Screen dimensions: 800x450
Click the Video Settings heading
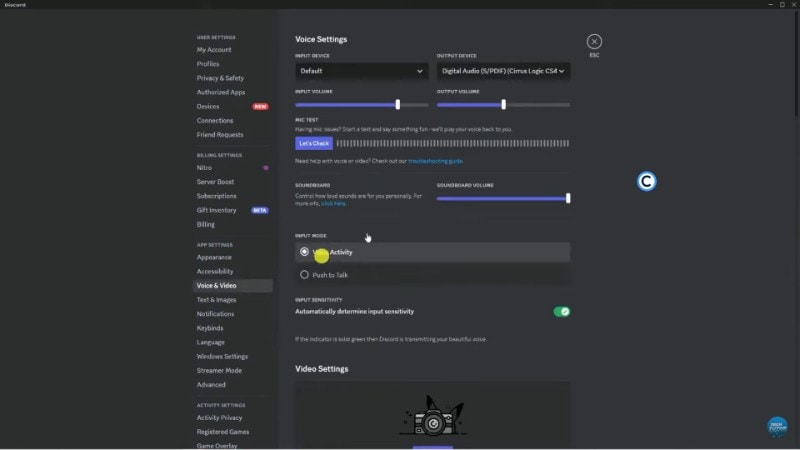pyautogui.click(x=321, y=369)
